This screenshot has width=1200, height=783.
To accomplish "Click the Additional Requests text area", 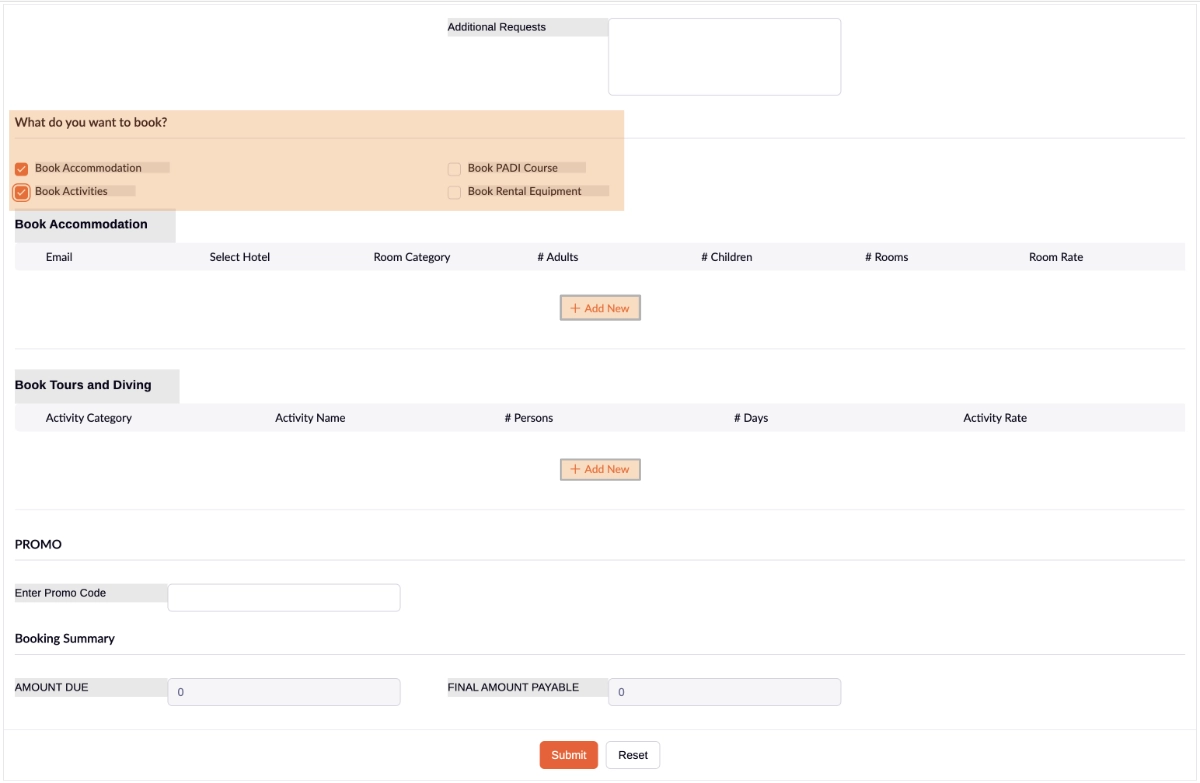I will pyautogui.click(x=724, y=57).
